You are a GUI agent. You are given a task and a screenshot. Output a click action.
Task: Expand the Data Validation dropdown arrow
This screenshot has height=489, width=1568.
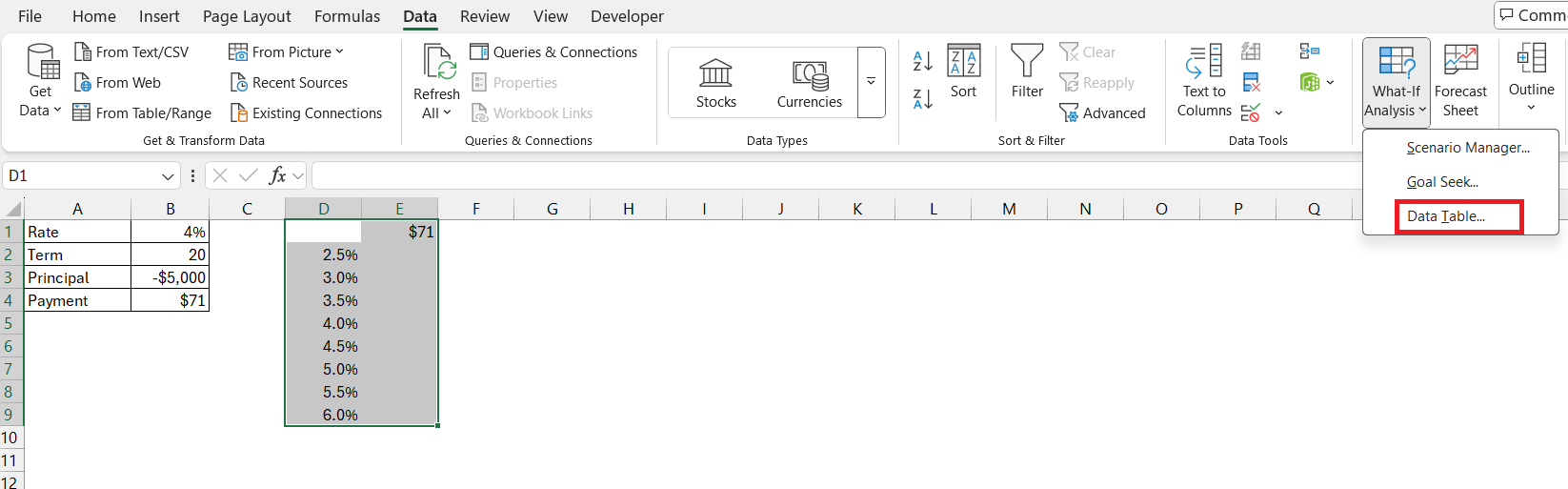click(1278, 113)
